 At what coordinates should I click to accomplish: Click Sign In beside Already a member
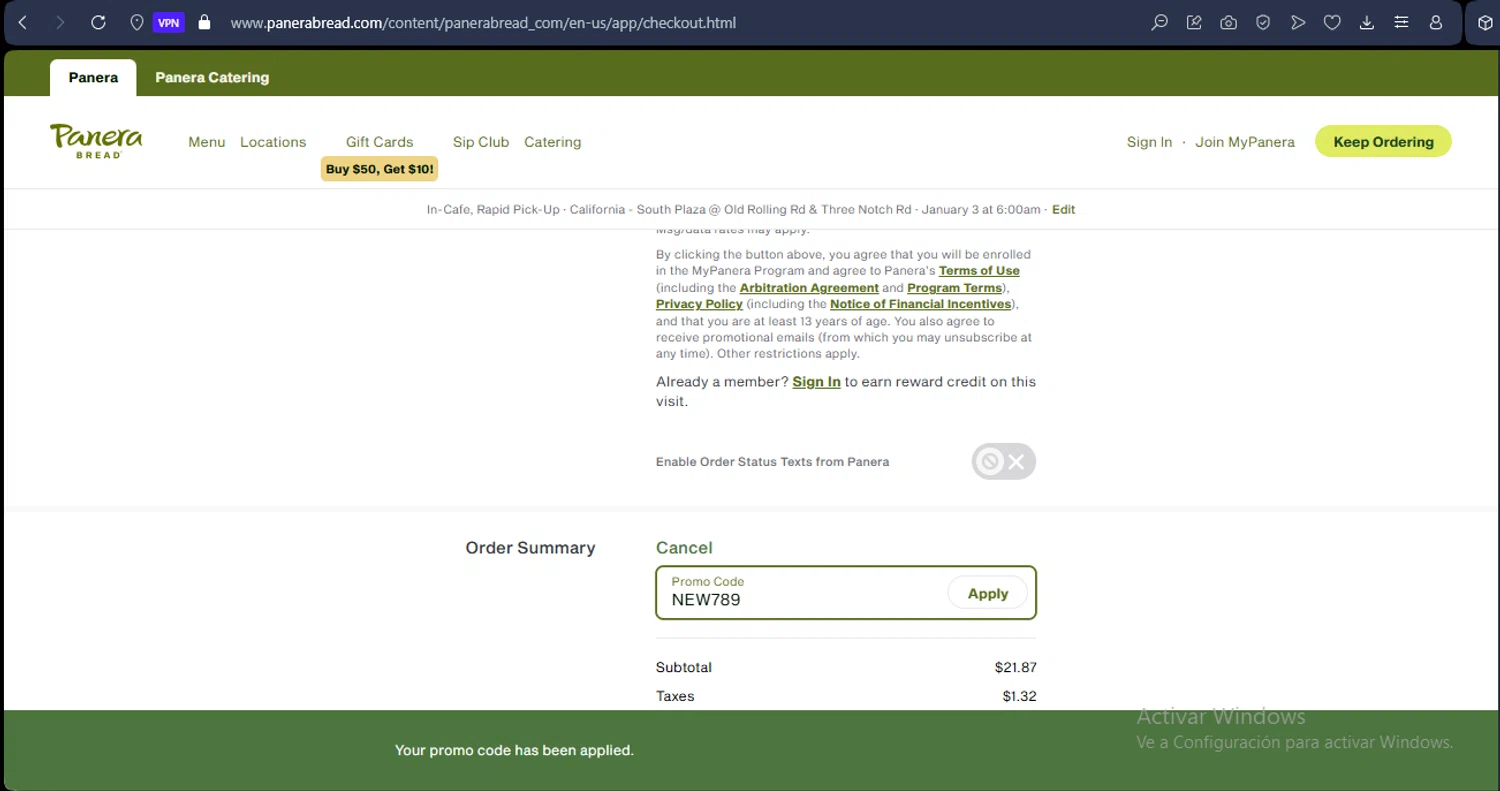816,382
